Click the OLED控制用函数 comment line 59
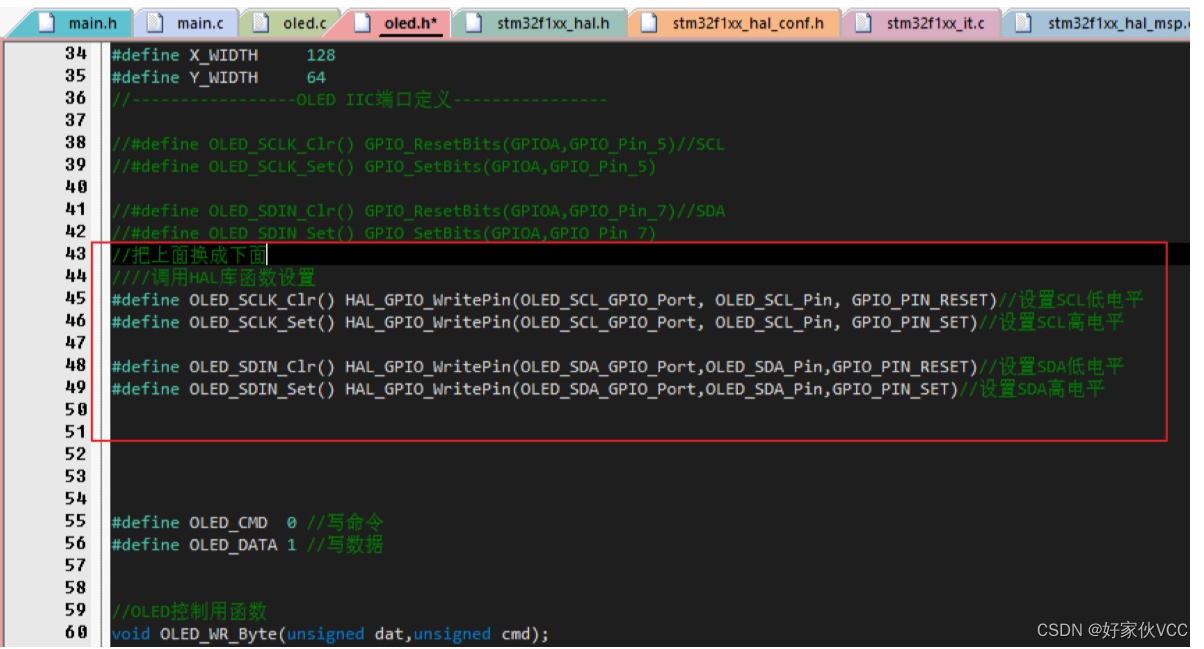The image size is (1204, 649). tap(189, 611)
